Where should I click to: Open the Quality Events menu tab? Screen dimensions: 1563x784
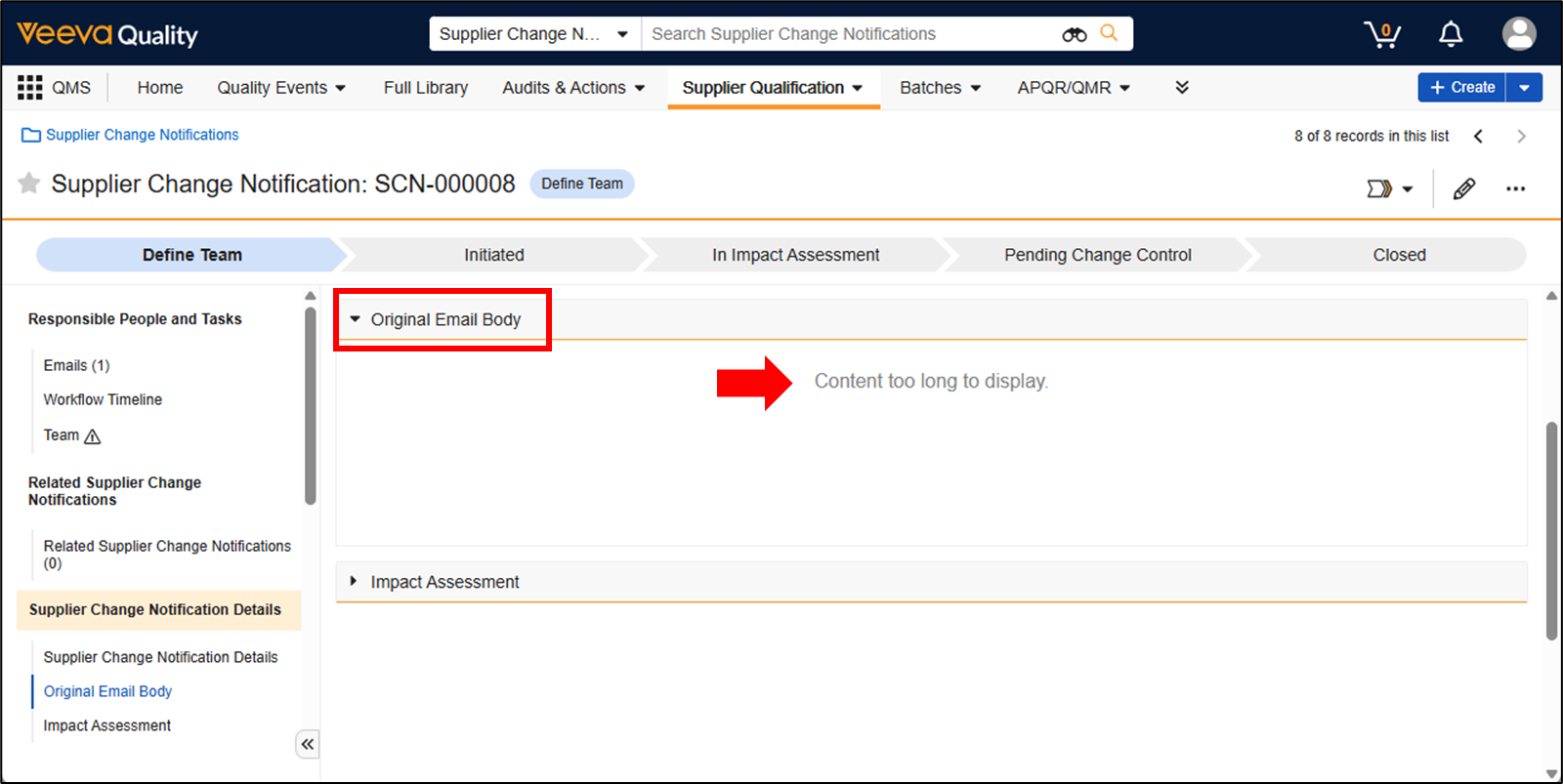coord(281,88)
